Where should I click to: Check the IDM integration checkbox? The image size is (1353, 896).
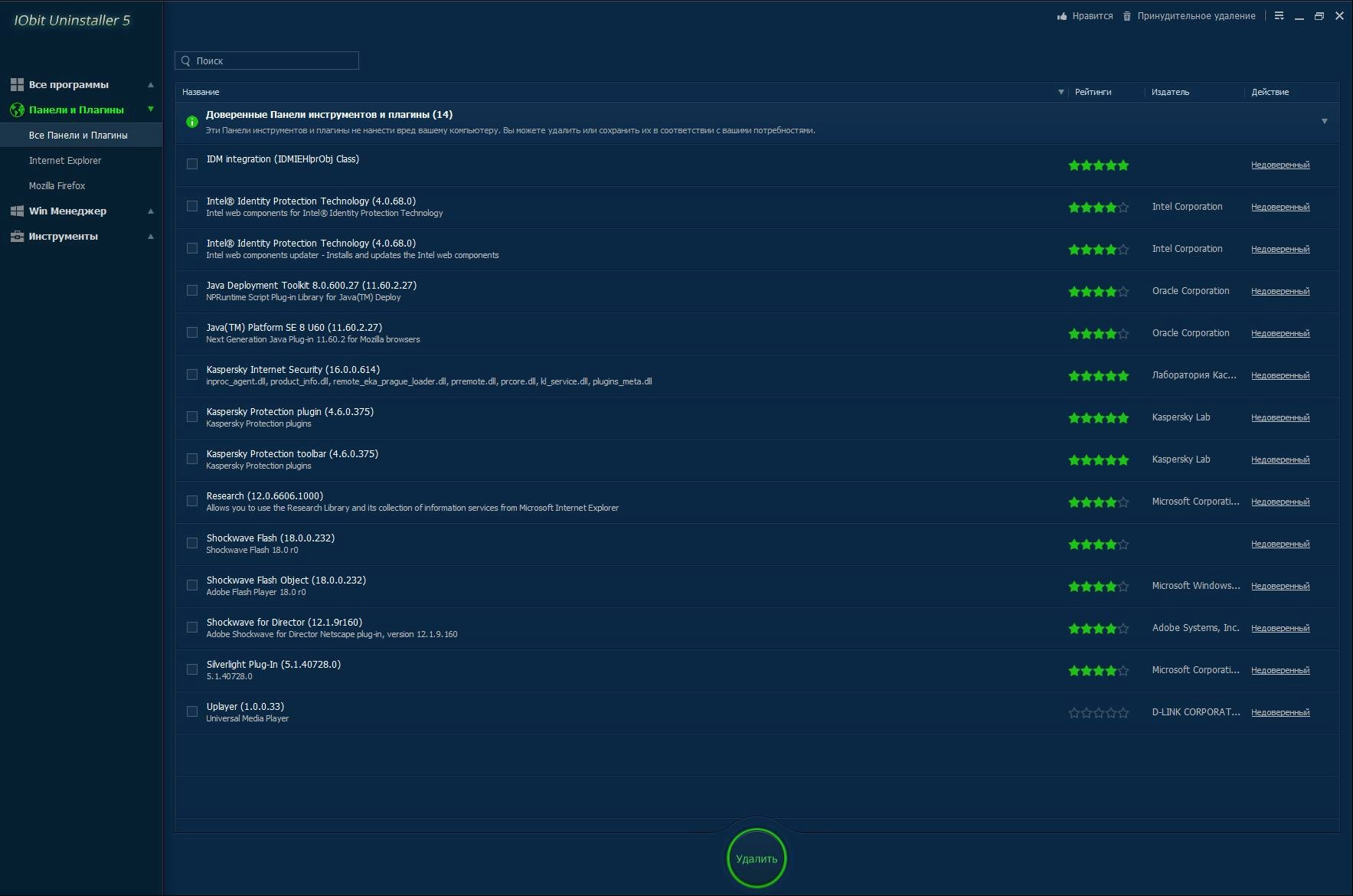tap(192, 164)
